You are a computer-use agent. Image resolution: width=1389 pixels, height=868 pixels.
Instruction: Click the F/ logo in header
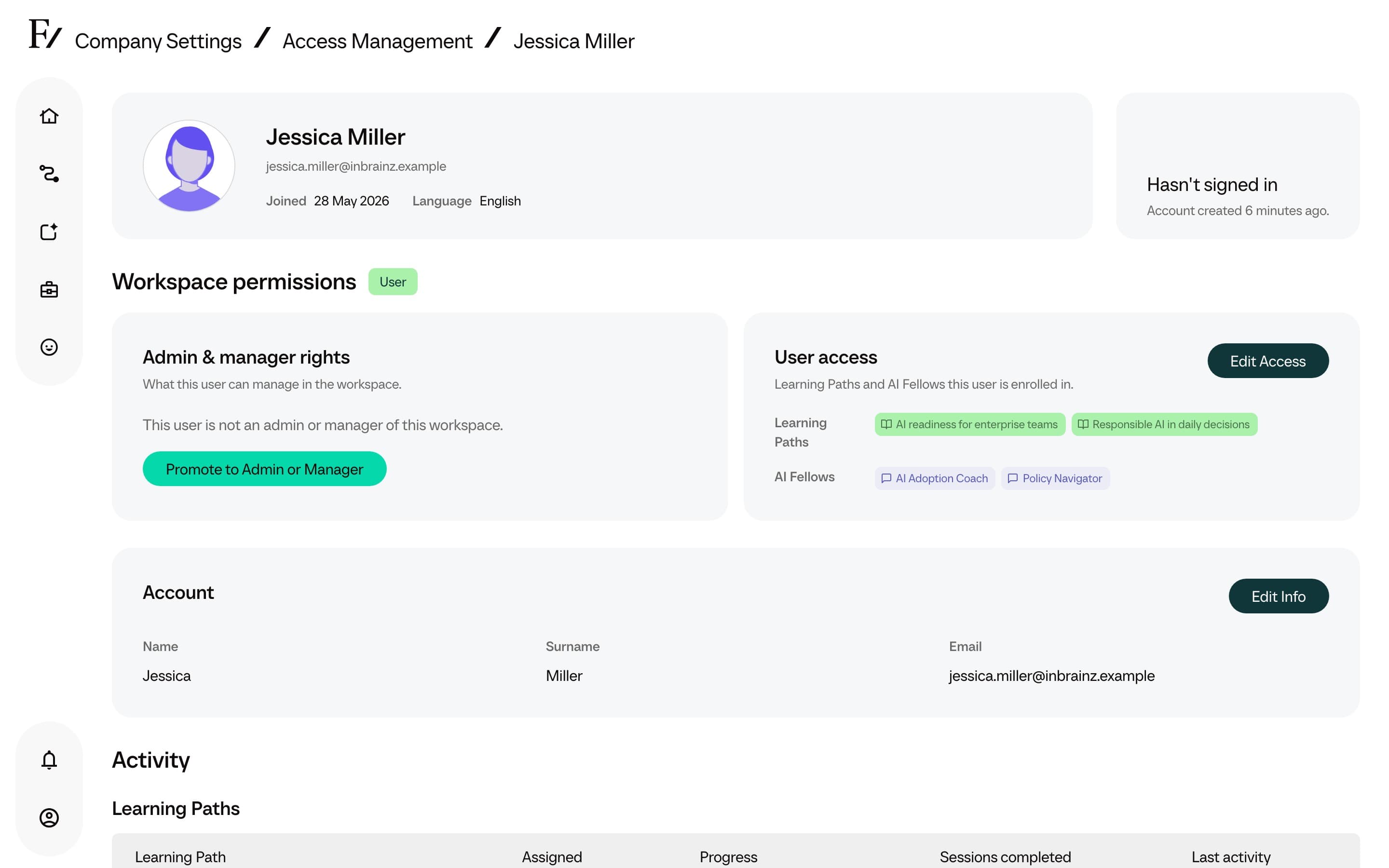45,34
